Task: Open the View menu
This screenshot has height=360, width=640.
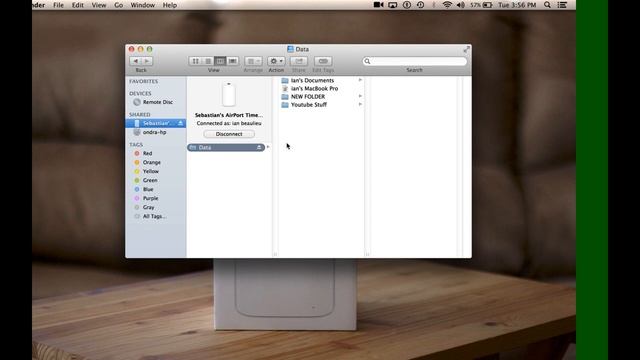Action: point(98,5)
